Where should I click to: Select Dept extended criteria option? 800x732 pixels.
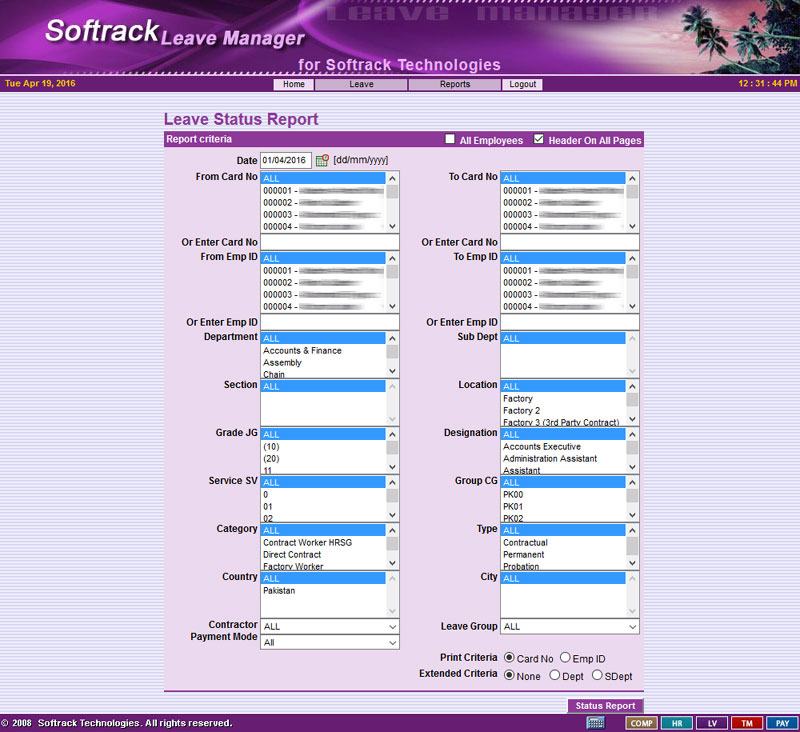pyautogui.click(x=555, y=676)
